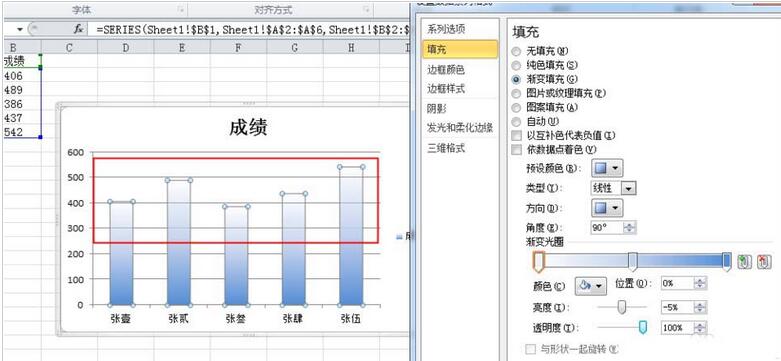The image size is (781, 361).
Task: Adjust the 亮度 brightness spinner arrows
Action: point(701,307)
